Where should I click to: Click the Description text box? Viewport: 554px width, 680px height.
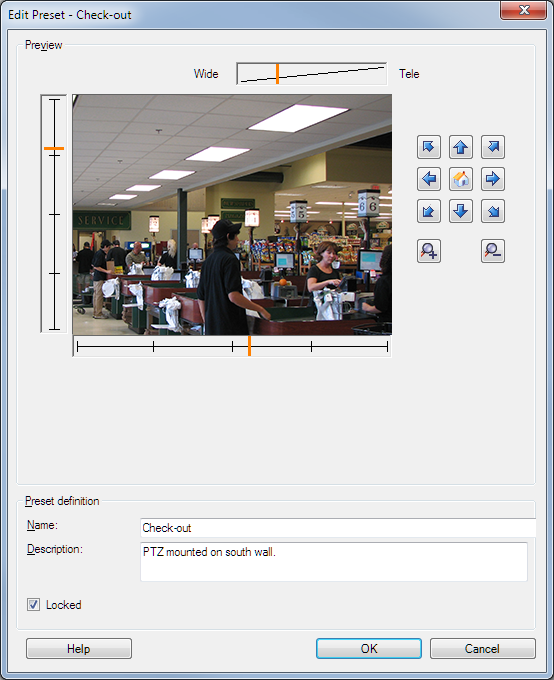coord(334,562)
